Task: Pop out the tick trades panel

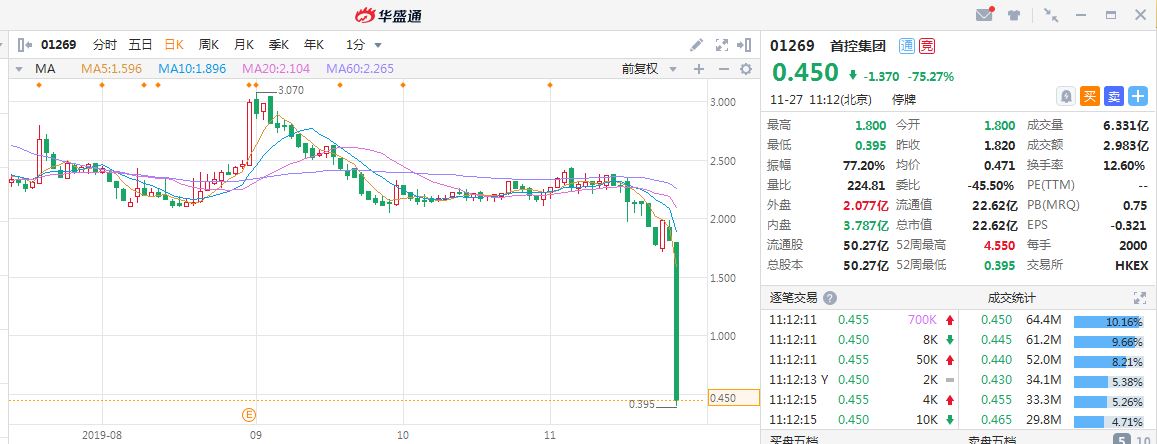Action: [1140, 298]
